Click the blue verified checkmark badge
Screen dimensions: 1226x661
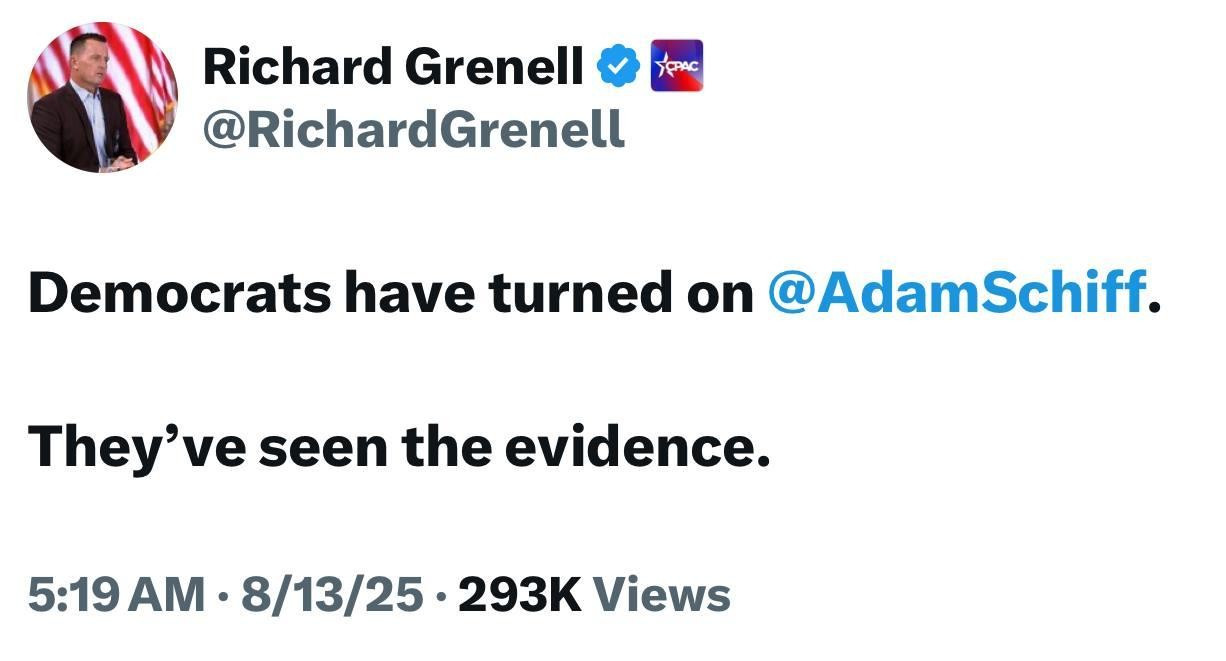pos(618,66)
